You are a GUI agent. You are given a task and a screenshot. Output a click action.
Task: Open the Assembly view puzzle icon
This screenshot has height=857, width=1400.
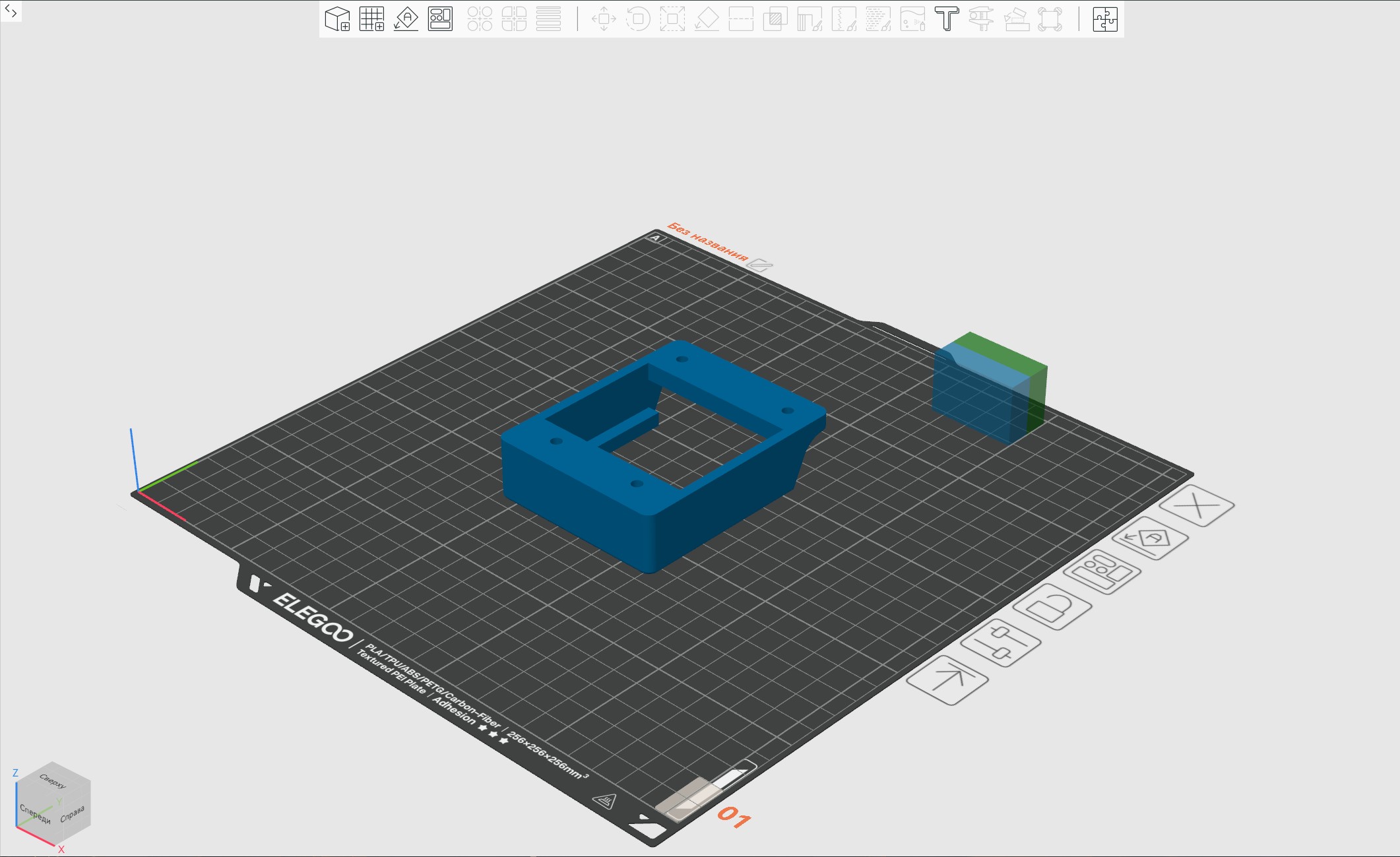pos(1104,18)
